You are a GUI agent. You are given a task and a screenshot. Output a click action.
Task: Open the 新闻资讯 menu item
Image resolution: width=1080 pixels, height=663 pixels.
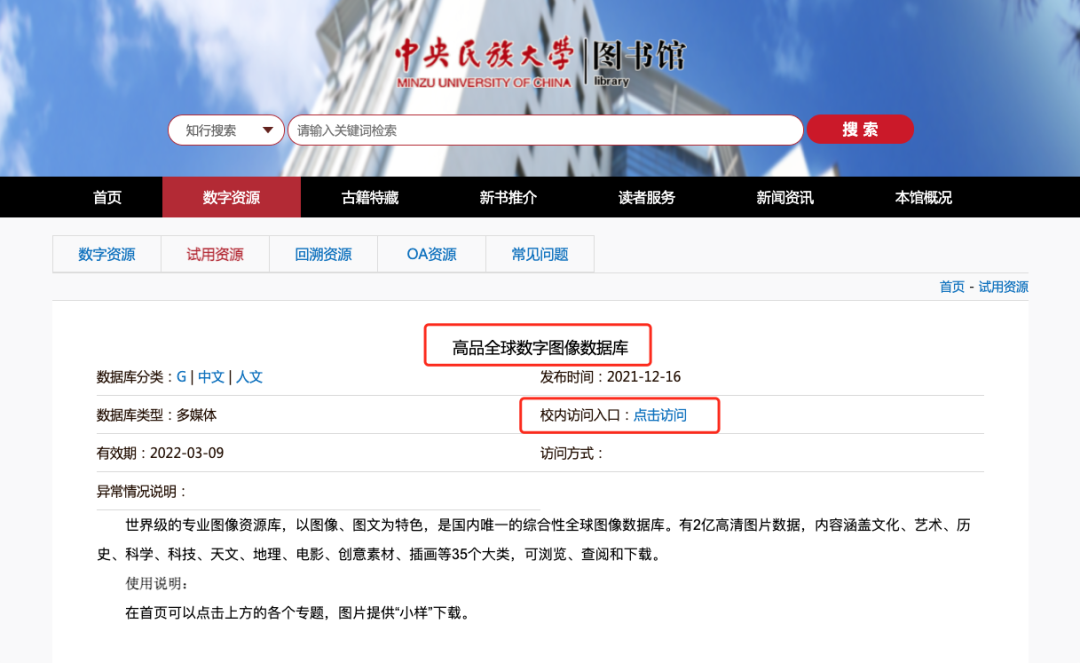[784, 197]
